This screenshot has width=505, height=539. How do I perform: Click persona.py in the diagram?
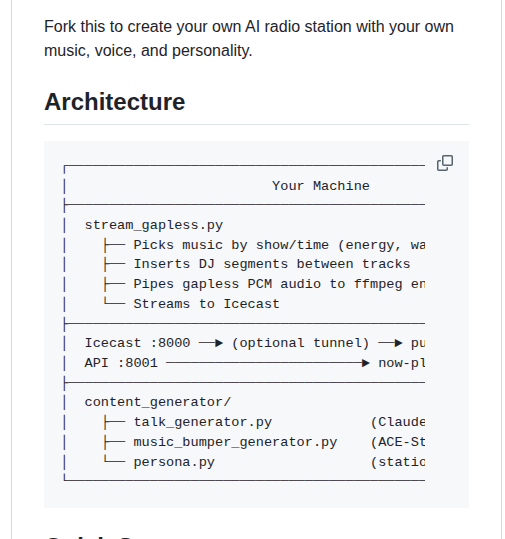pyautogui.click(x=174, y=462)
